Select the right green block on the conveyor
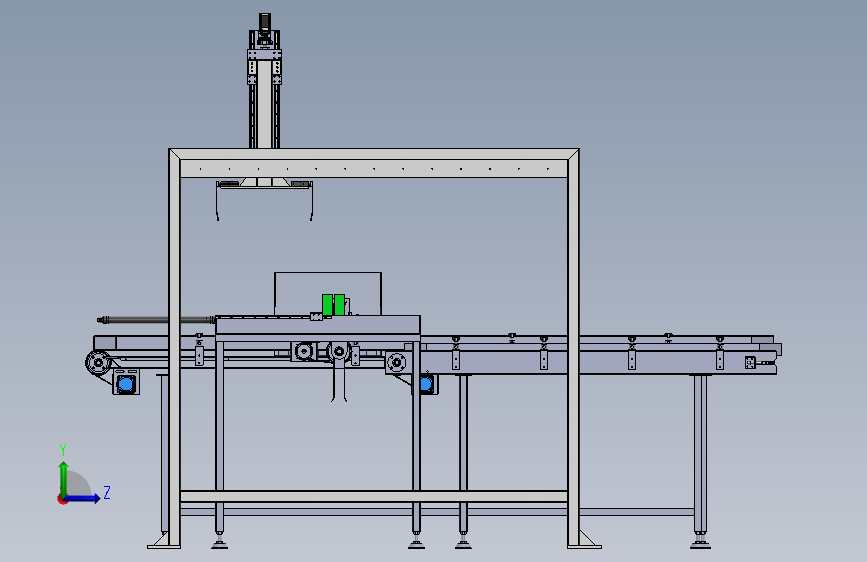 point(340,305)
